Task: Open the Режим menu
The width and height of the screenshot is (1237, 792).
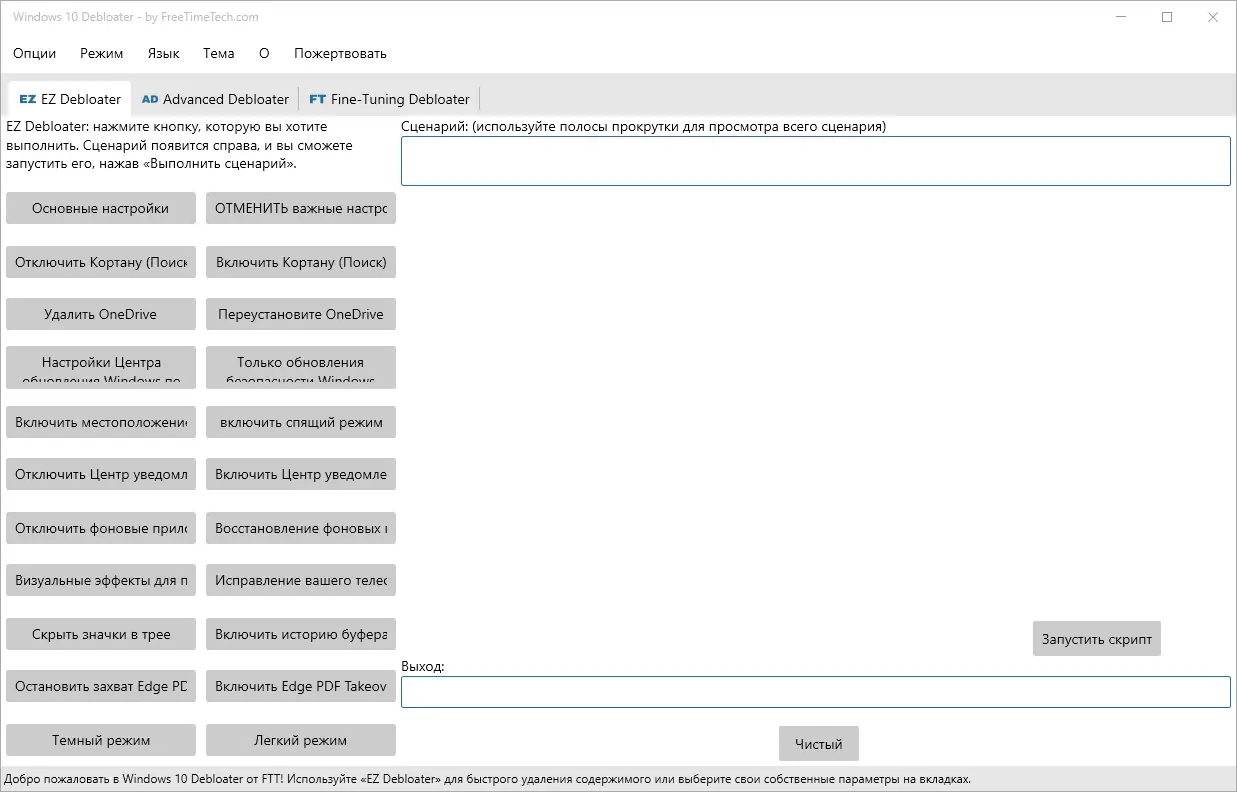Action: pos(100,53)
